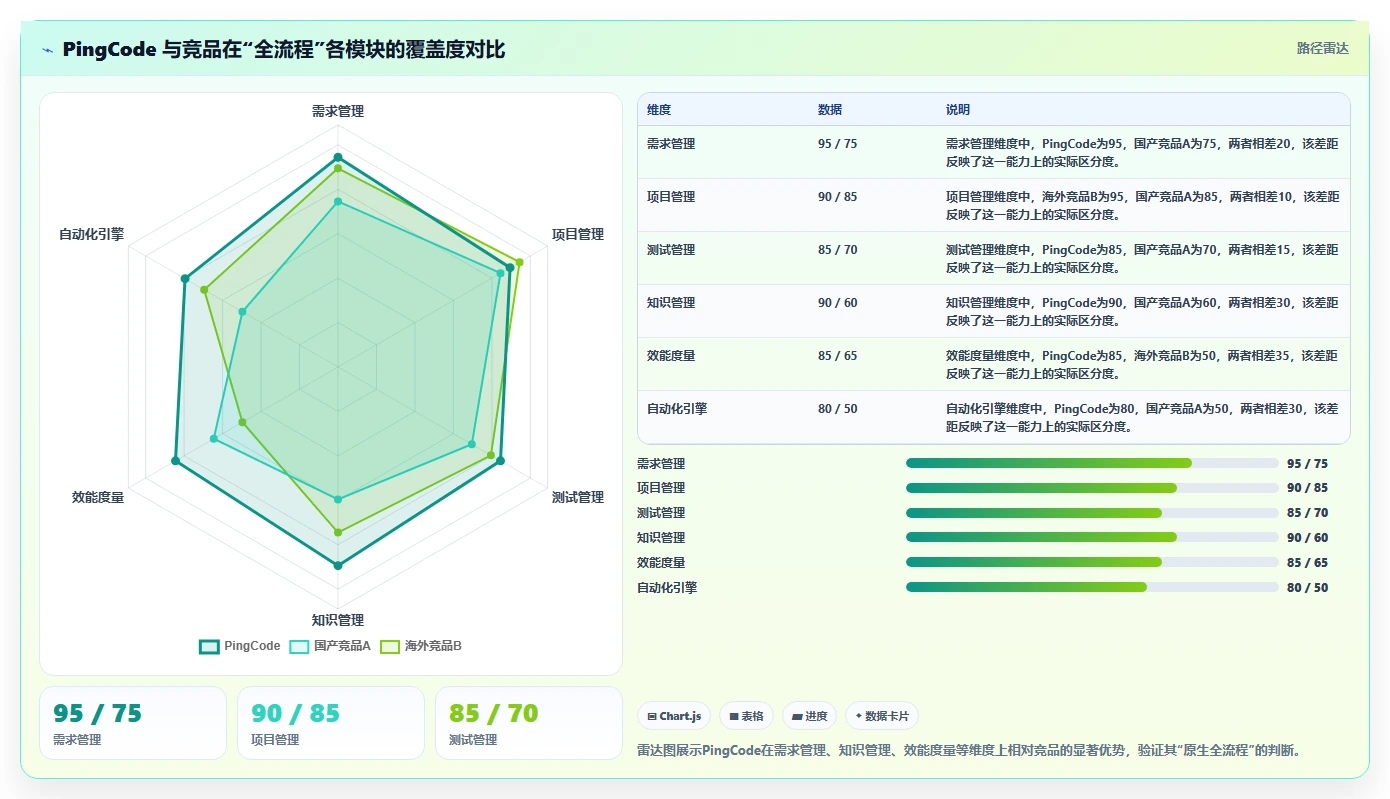This screenshot has height=799, width=1390.
Task: Click the 数据卡片 chip
Action: [882, 716]
